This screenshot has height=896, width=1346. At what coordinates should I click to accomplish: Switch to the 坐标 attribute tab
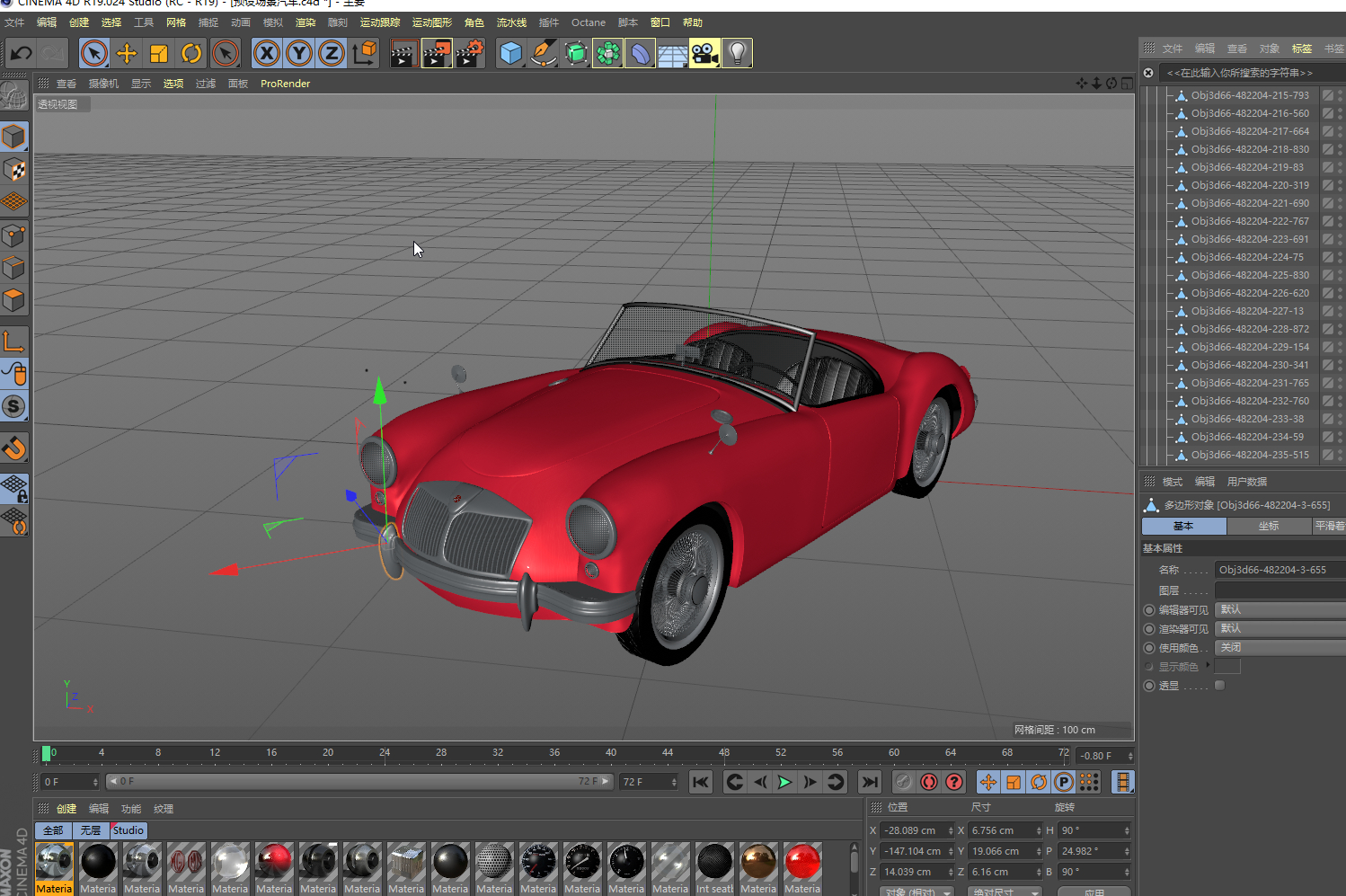[1269, 527]
